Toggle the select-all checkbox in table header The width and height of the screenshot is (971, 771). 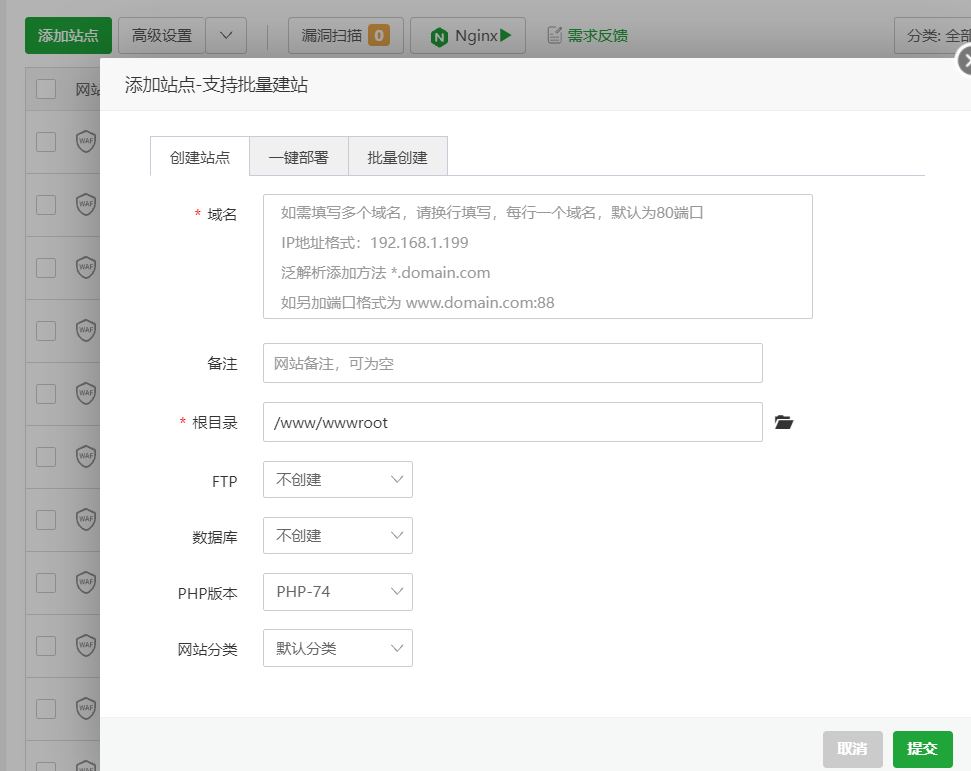tap(46, 89)
